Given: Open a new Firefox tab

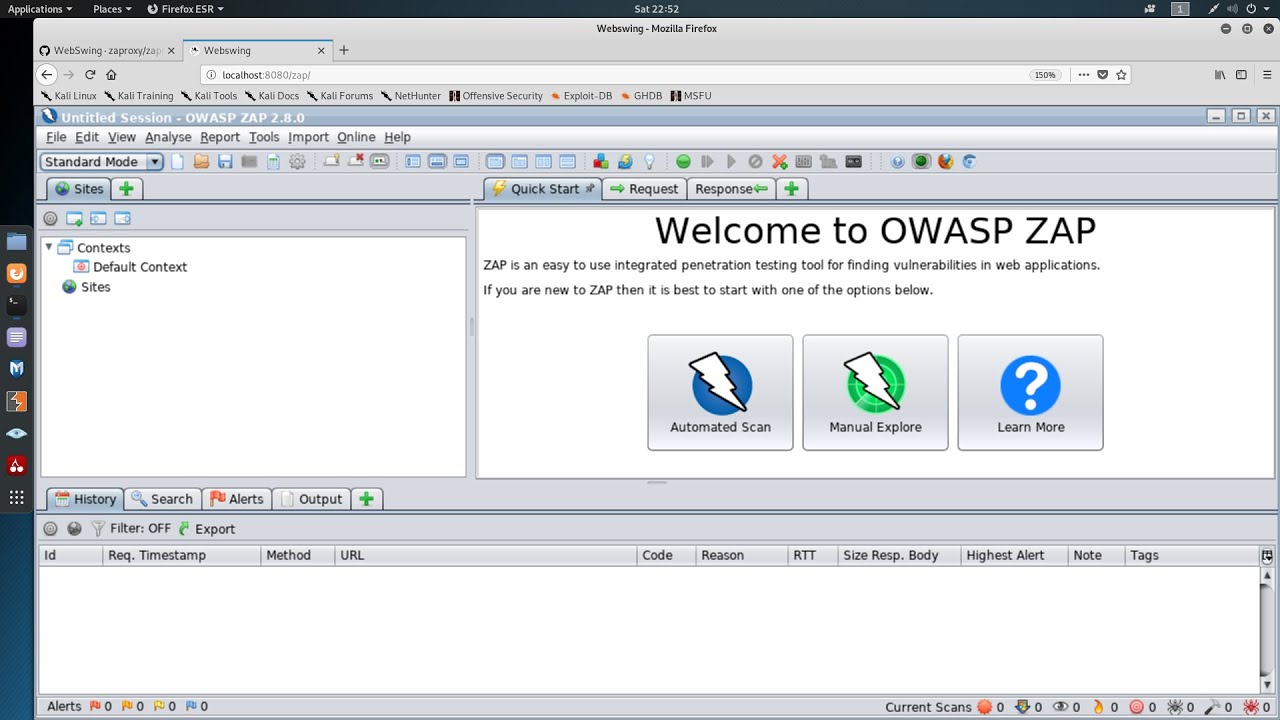Looking at the screenshot, I should [344, 50].
